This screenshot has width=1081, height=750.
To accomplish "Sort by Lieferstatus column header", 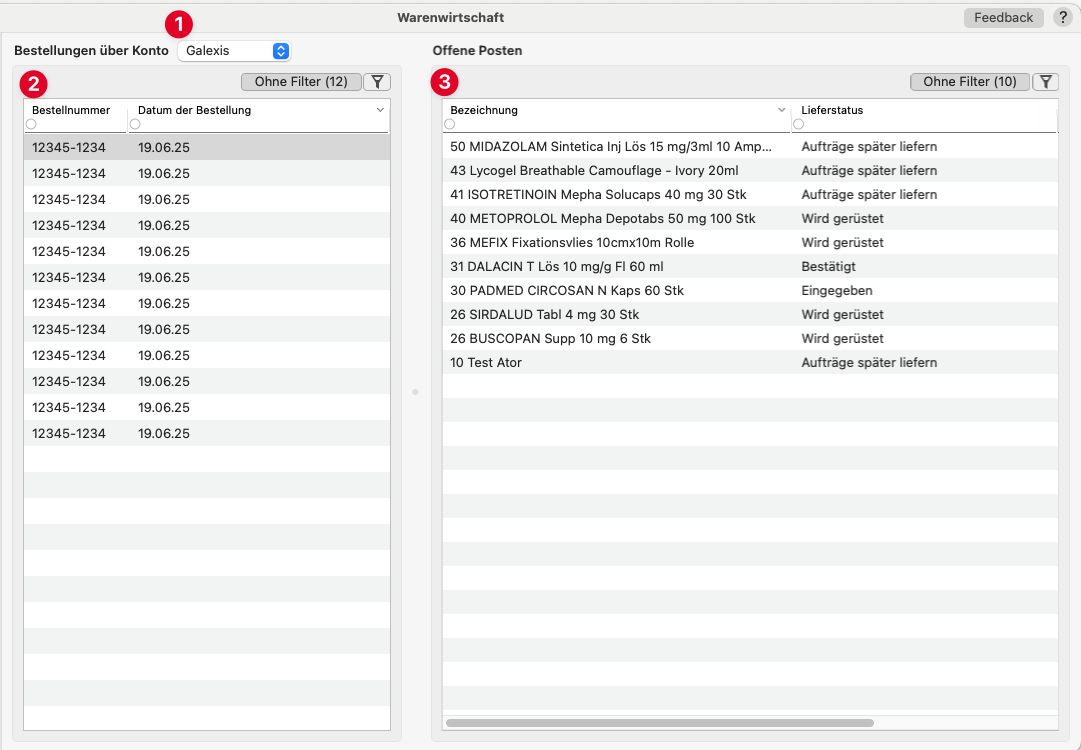I will 832,110.
